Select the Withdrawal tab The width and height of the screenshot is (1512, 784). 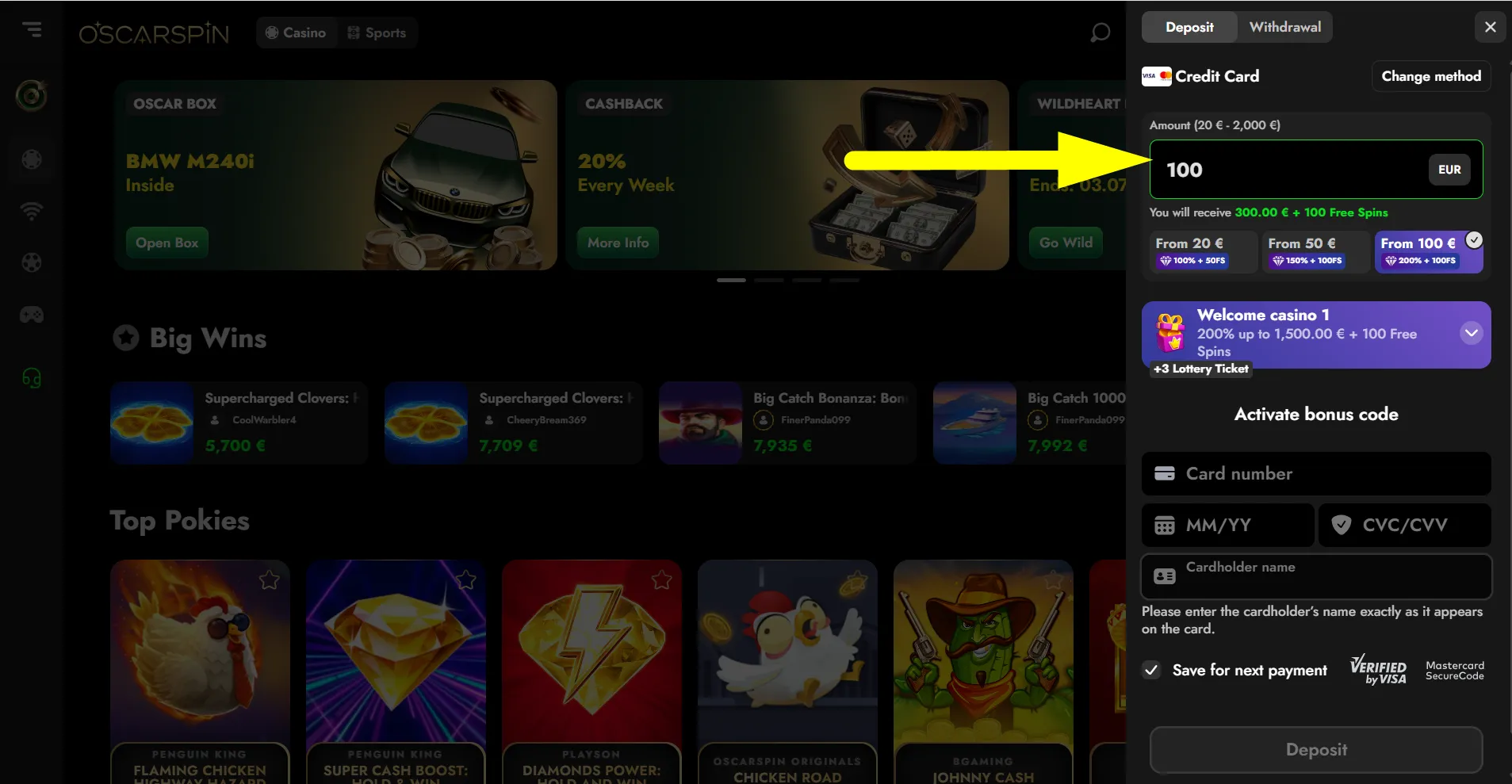click(x=1285, y=27)
